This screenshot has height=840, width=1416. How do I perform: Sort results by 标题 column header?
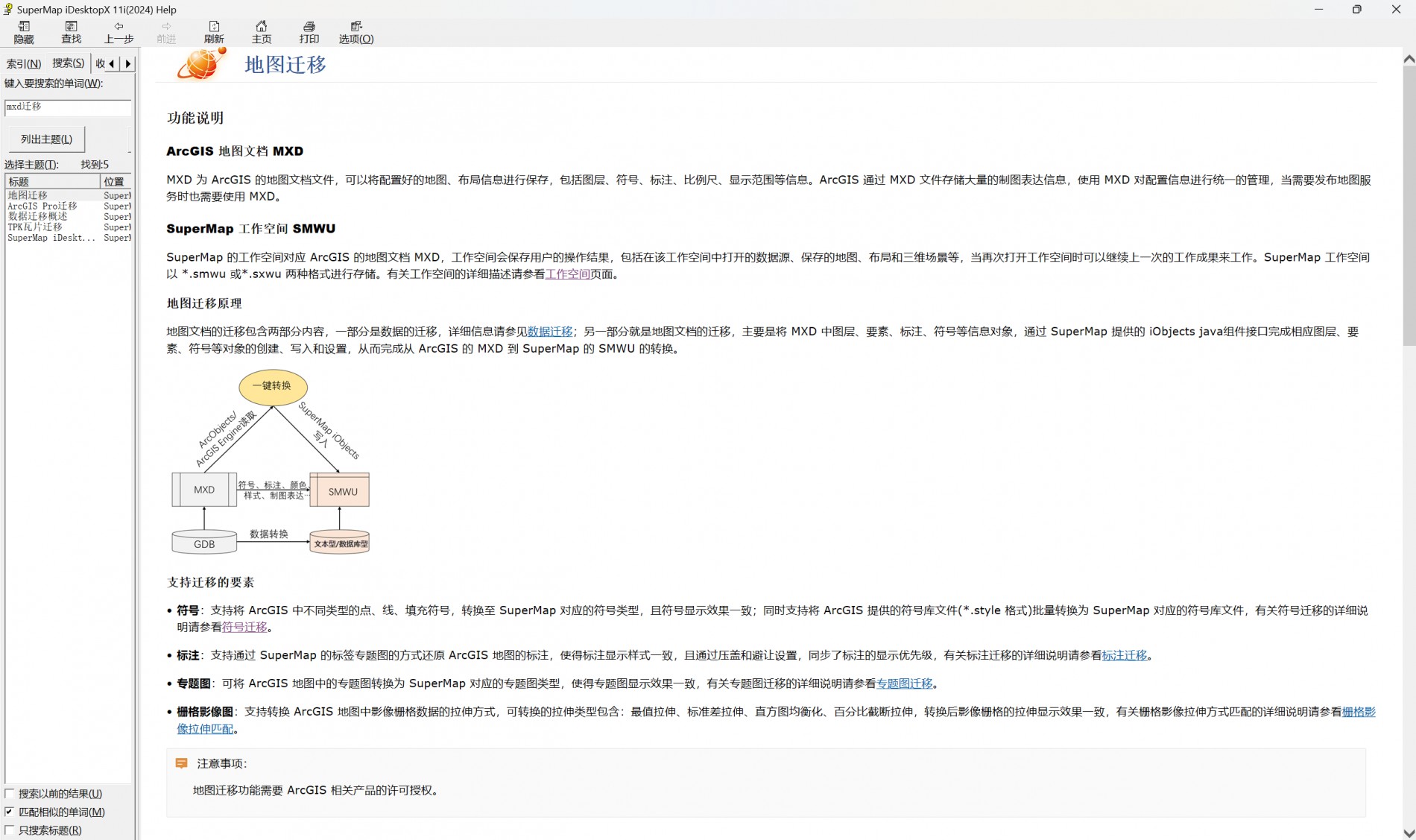click(x=52, y=182)
